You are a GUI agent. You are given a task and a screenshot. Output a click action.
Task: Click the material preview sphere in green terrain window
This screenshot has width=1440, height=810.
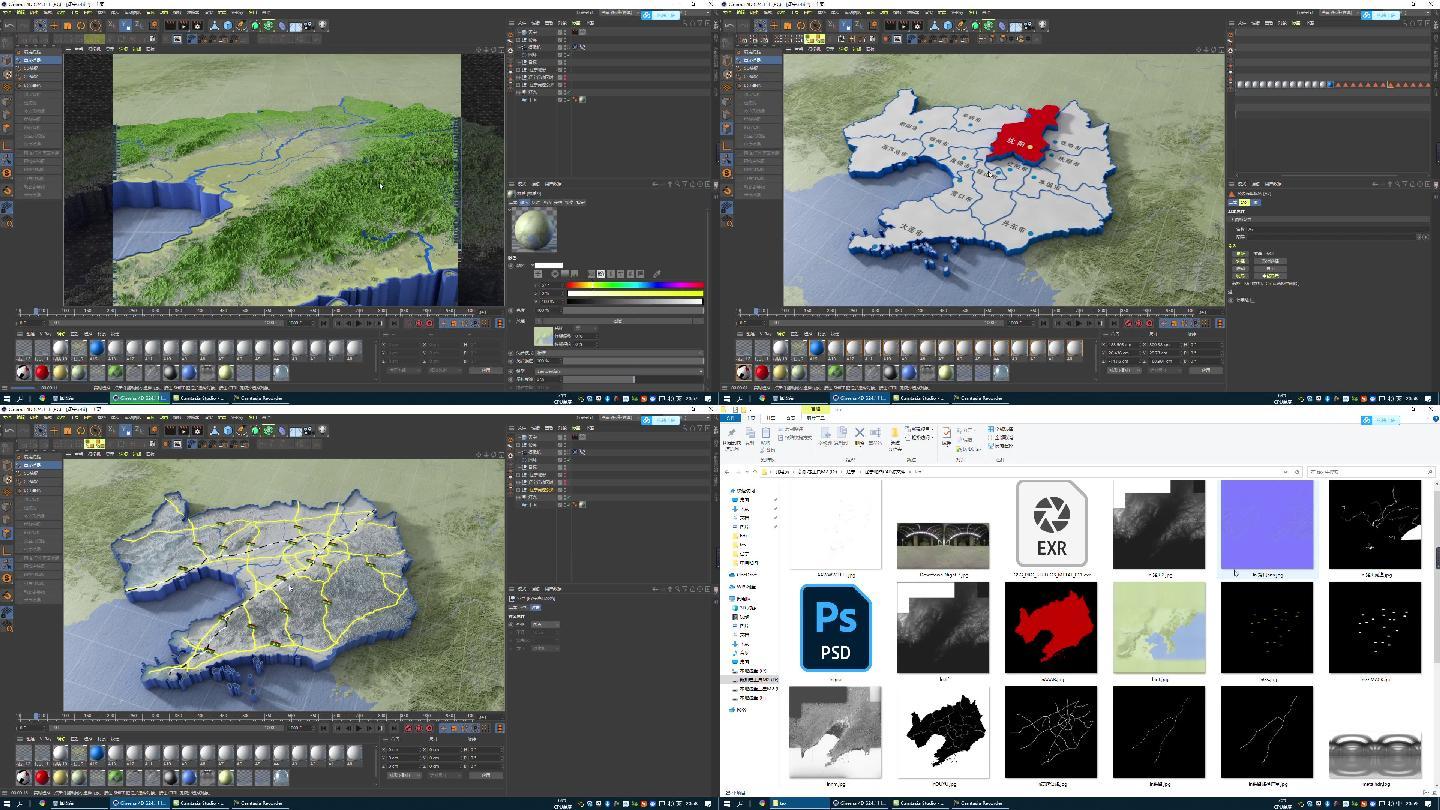(534, 230)
